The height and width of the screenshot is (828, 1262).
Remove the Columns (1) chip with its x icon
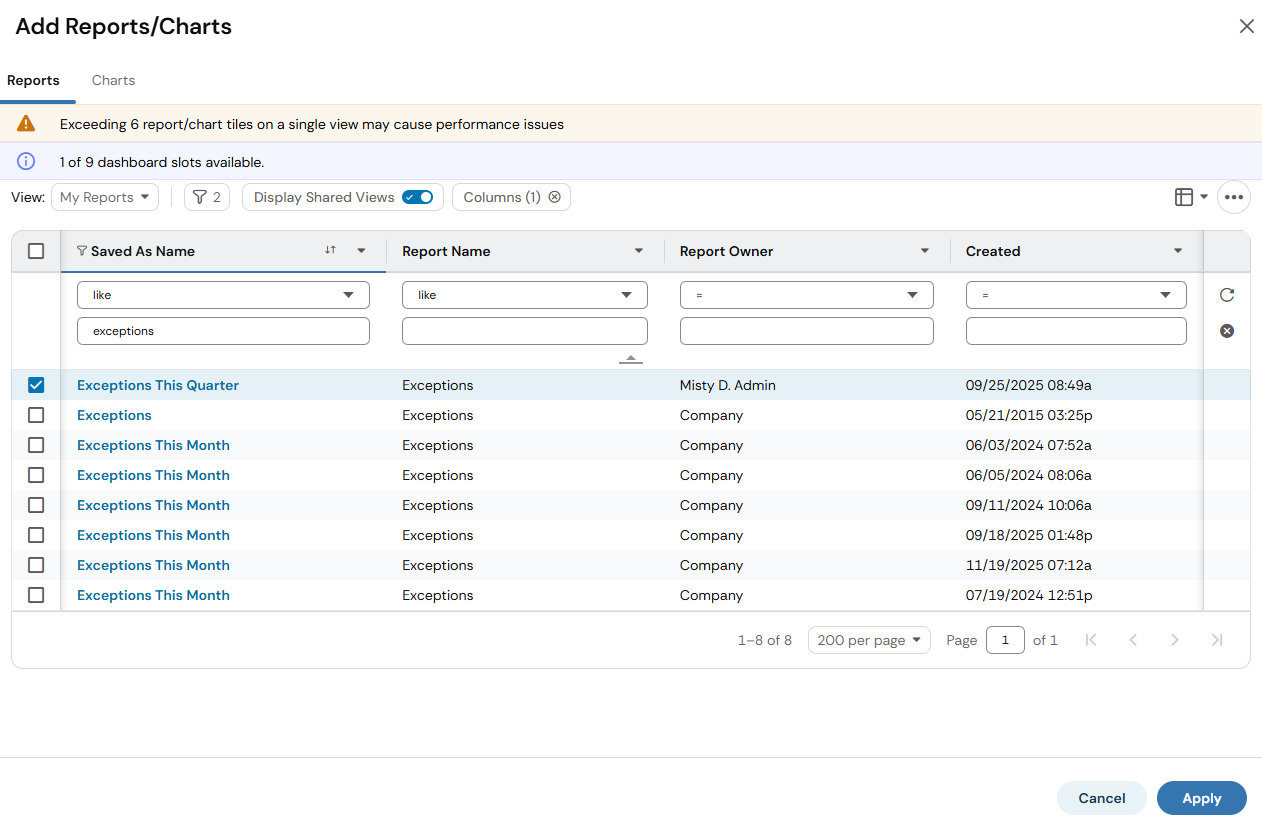click(554, 197)
